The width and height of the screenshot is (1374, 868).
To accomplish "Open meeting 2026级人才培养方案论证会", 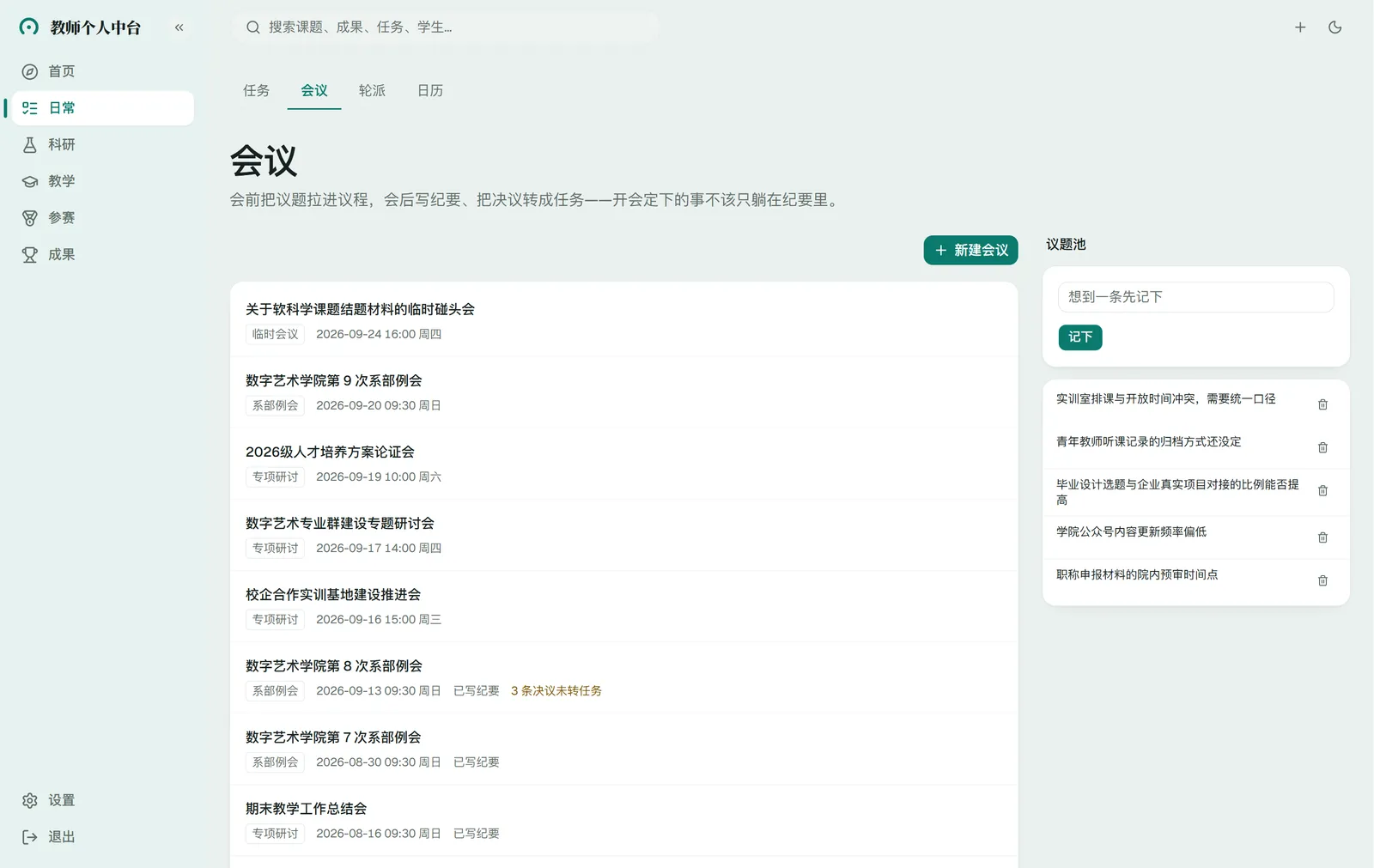I will [624, 463].
